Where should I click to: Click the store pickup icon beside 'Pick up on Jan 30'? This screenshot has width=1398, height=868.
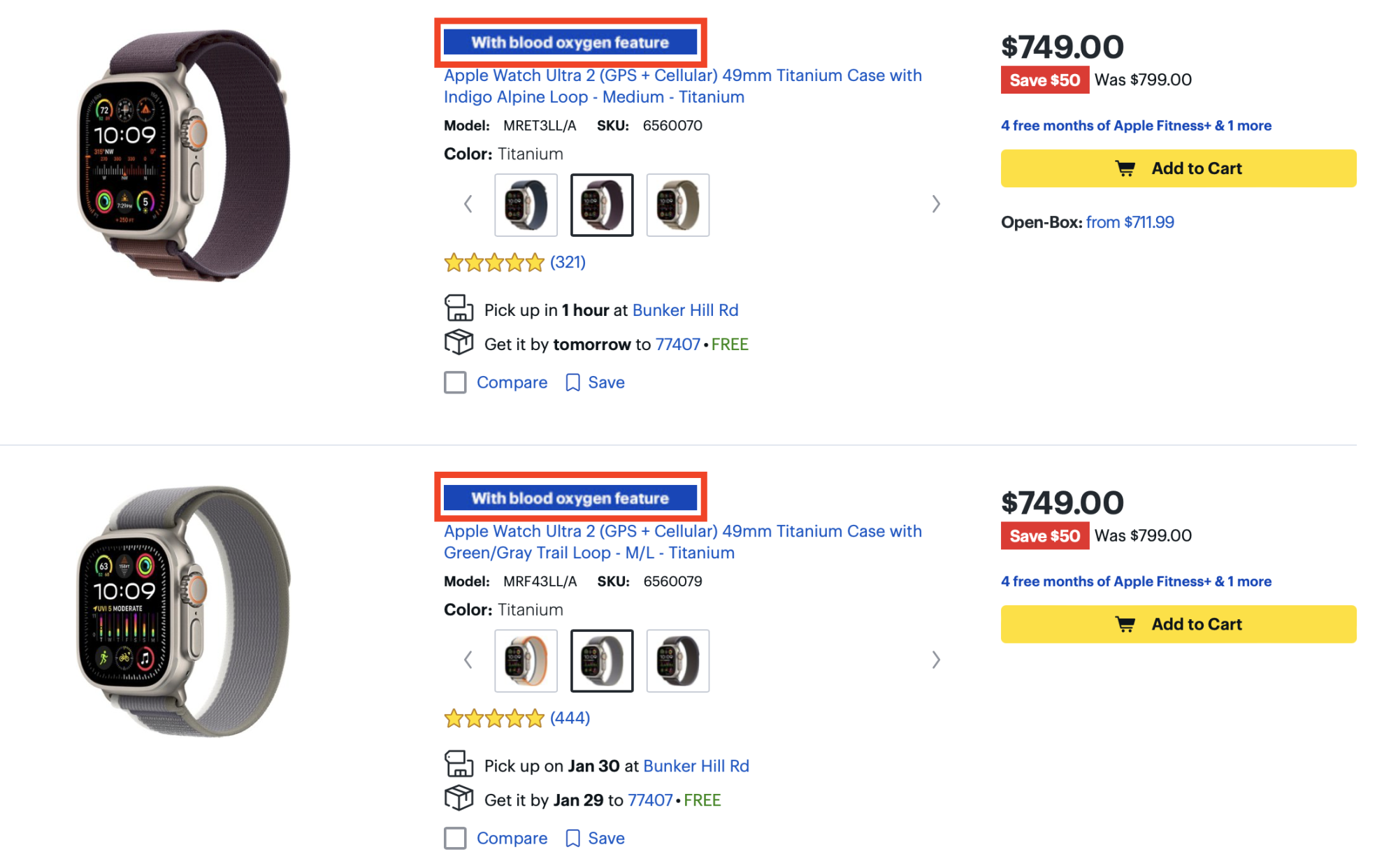point(459,764)
